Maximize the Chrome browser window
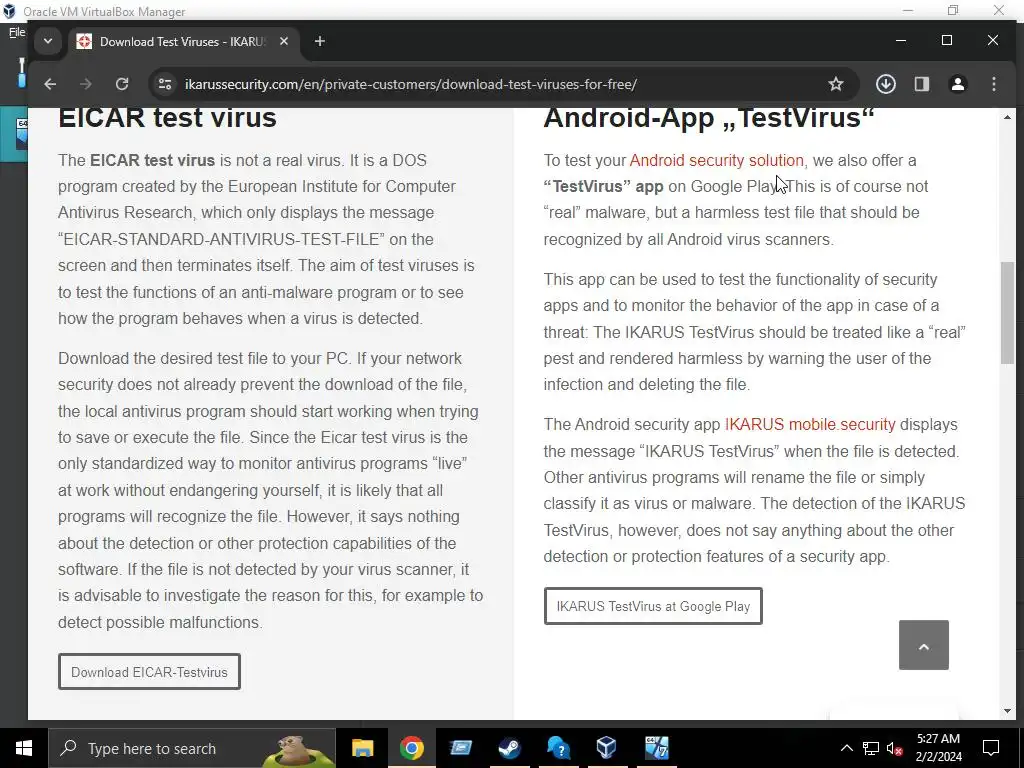The width and height of the screenshot is (1024, 768). point(947,40)
